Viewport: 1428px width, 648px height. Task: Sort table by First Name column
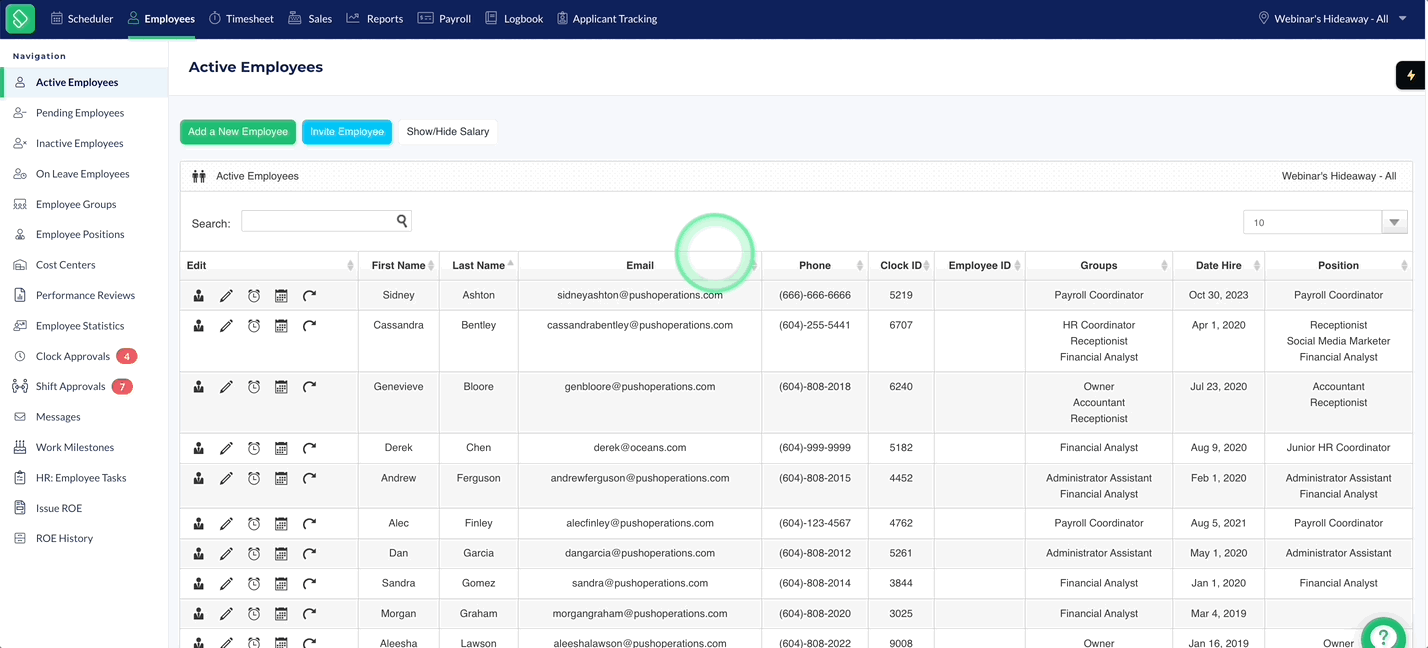[398, 265]
